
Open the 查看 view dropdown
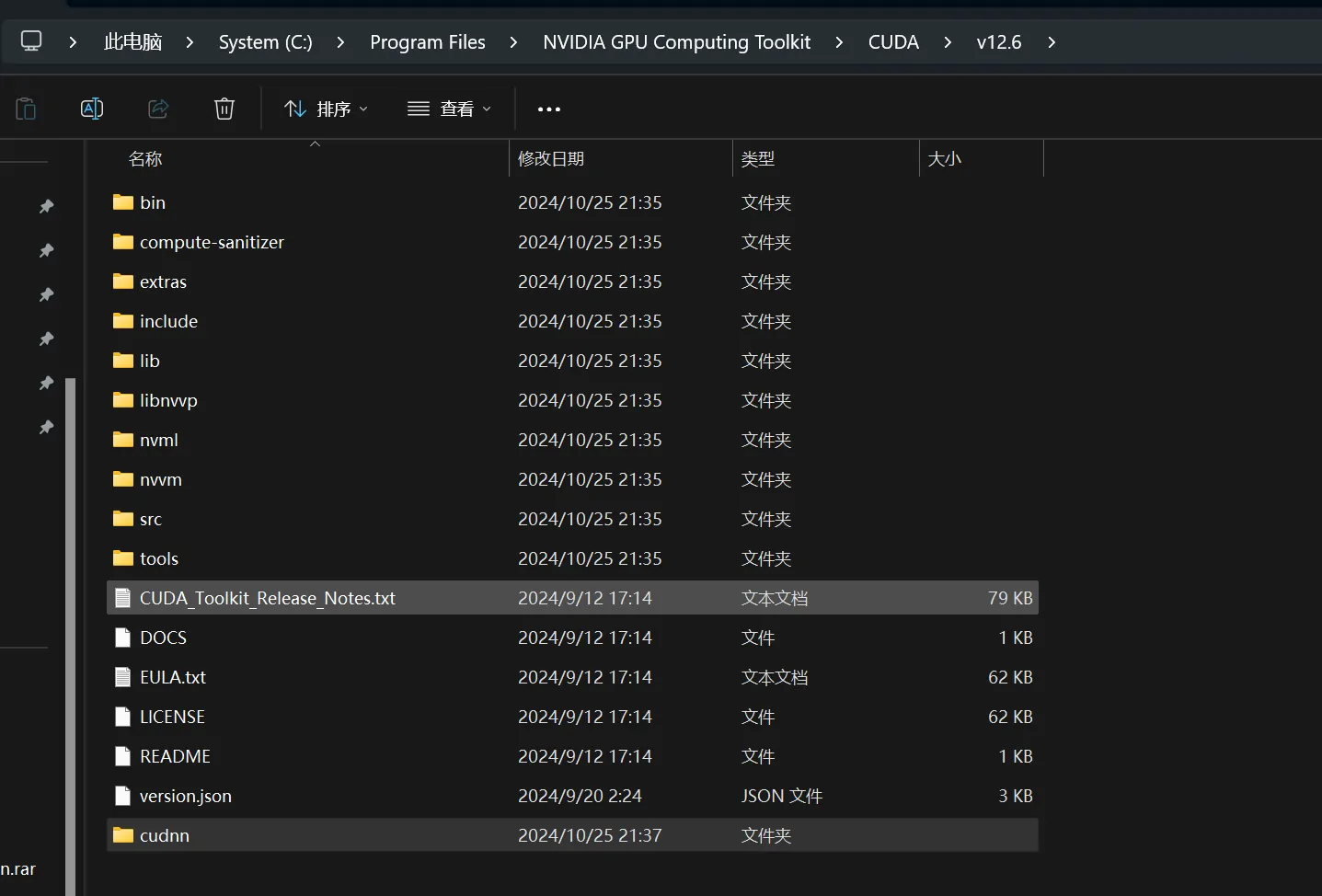[x=449, y=109]
